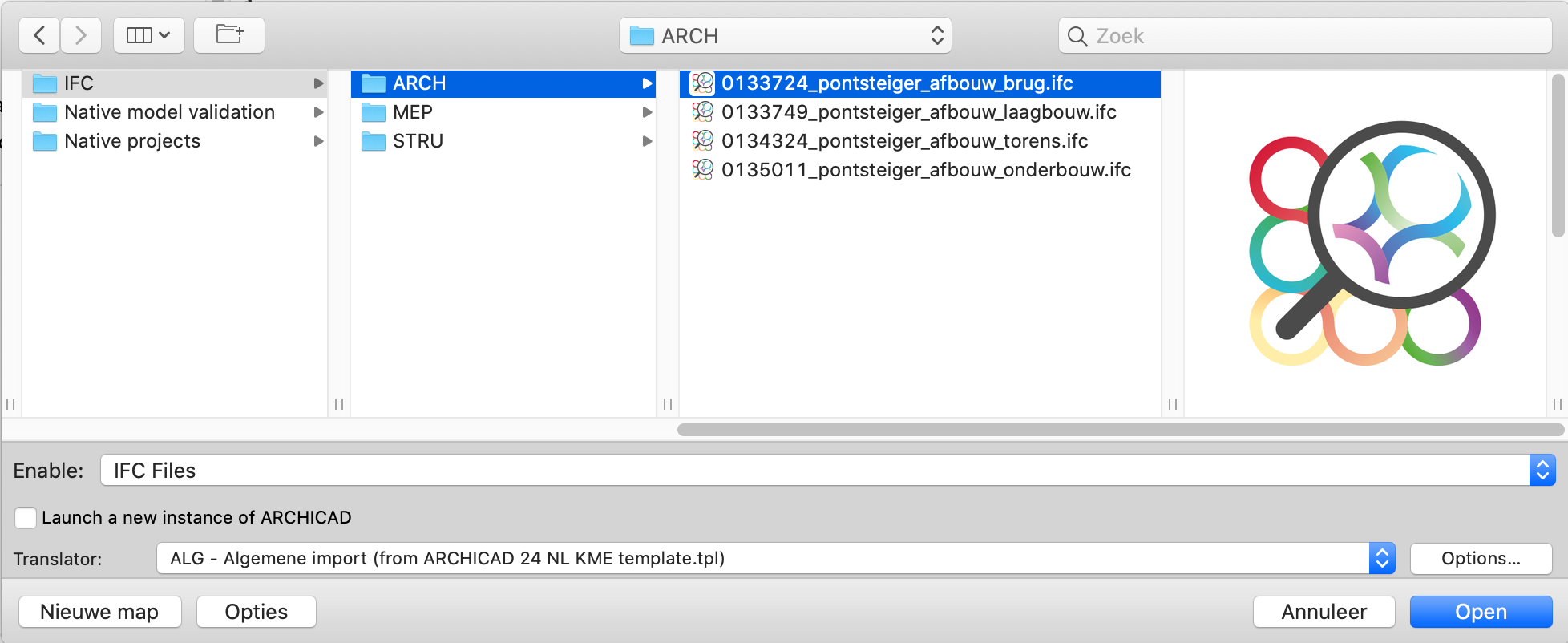Select file 0133749_pontsteiger_afbouw_laagbouw.ifc
This screenshot has height=643, width=1568.
pos(920,112)
